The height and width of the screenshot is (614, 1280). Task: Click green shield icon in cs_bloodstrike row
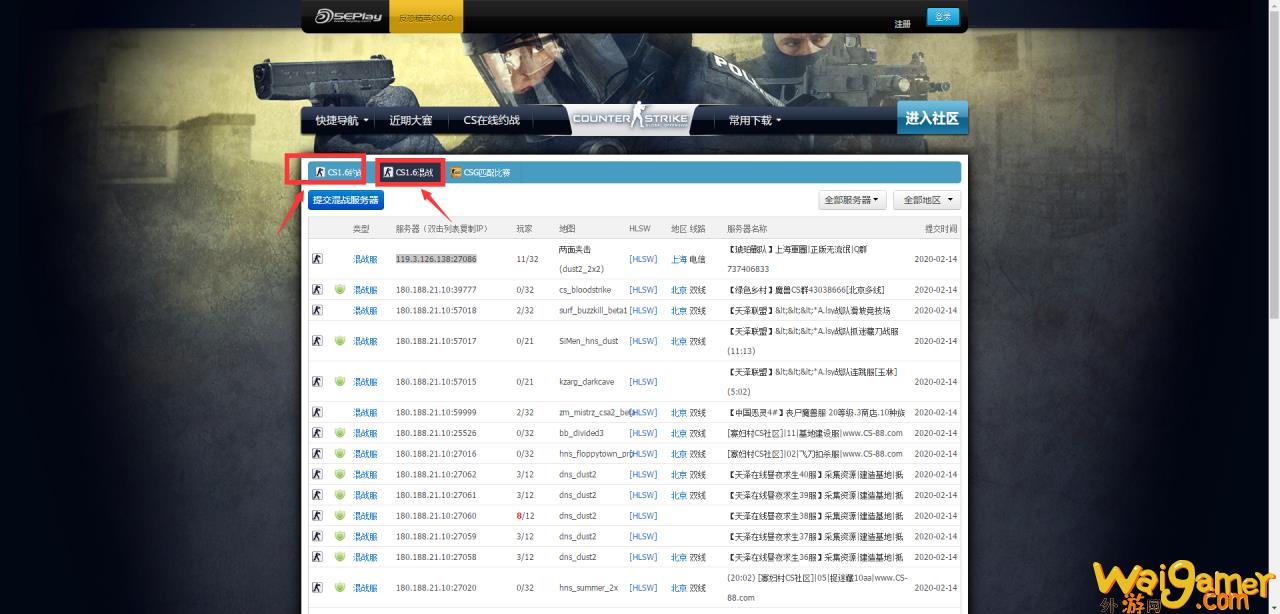[340, 290]
